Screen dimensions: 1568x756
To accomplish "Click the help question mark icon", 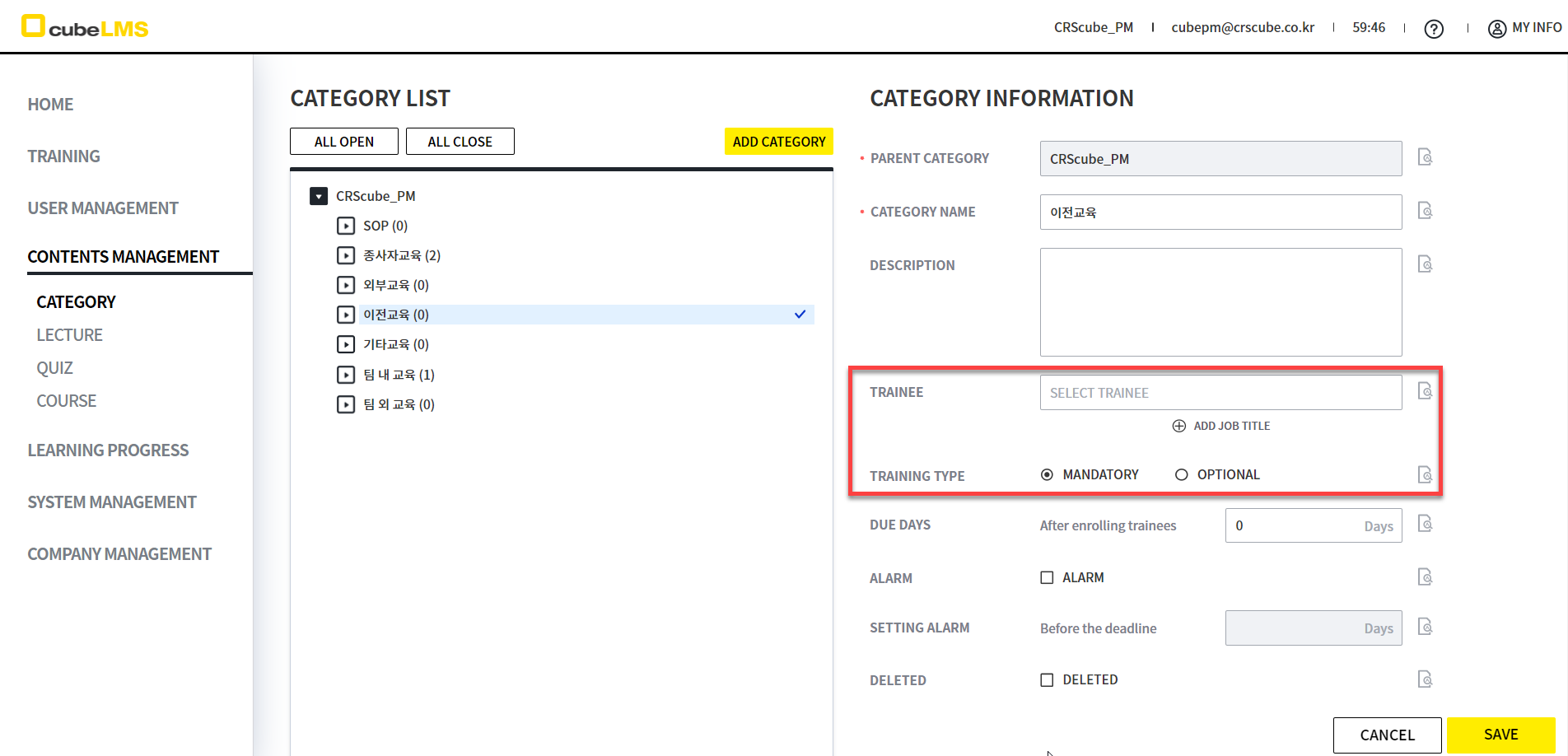I will tap(1434, 29).
